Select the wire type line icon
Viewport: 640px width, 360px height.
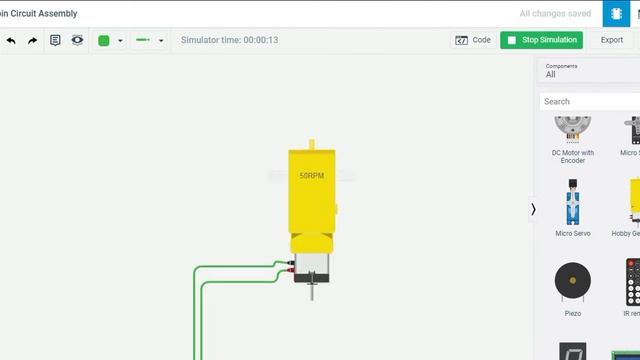[x=143, y=40]
